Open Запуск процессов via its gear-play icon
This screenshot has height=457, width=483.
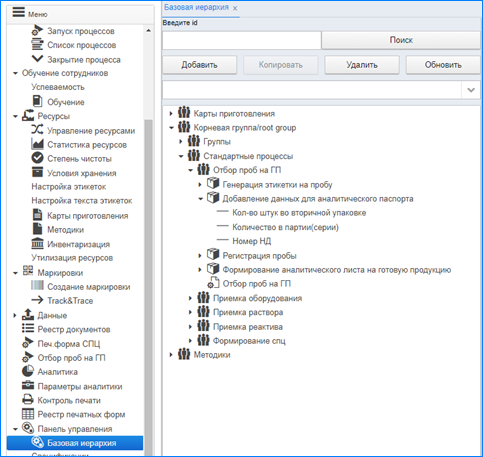(x=37, y=30)
